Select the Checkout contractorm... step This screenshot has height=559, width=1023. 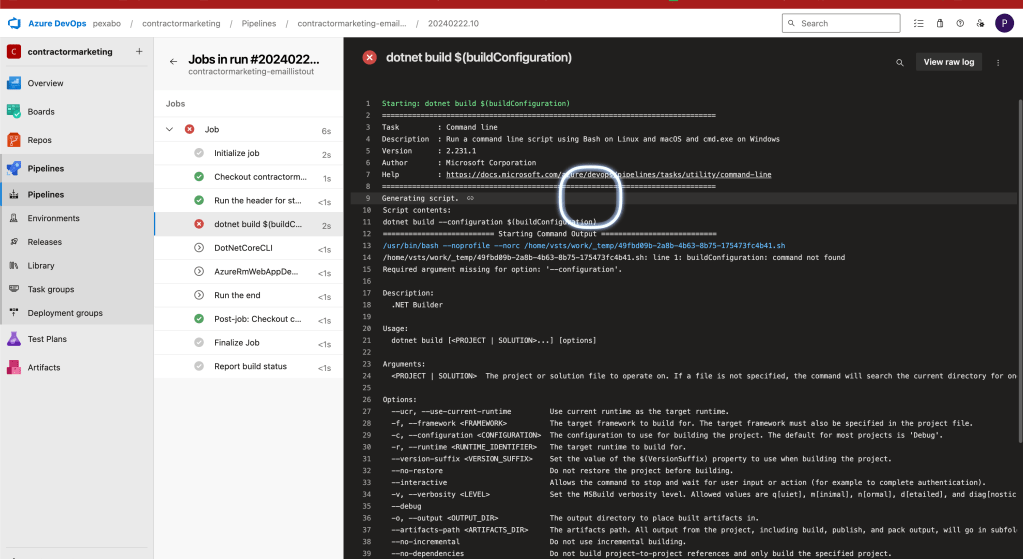[x=249, y=177]
